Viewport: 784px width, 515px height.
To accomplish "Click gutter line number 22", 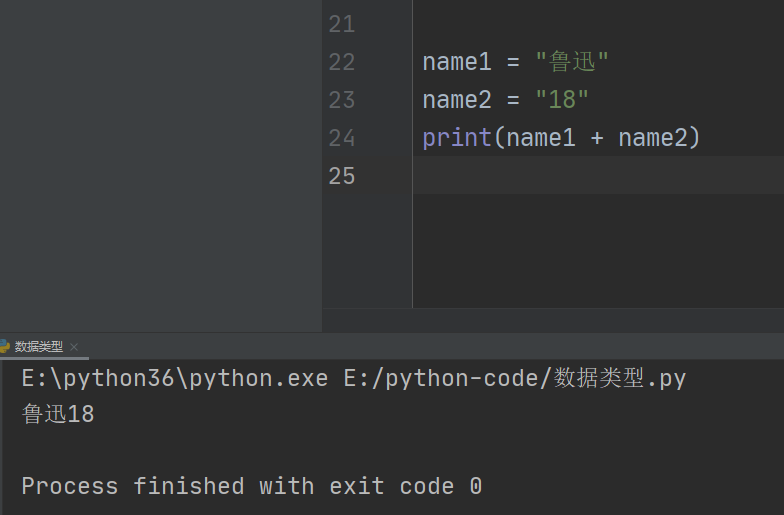I will pyautogui.click(x=342, y=62).
